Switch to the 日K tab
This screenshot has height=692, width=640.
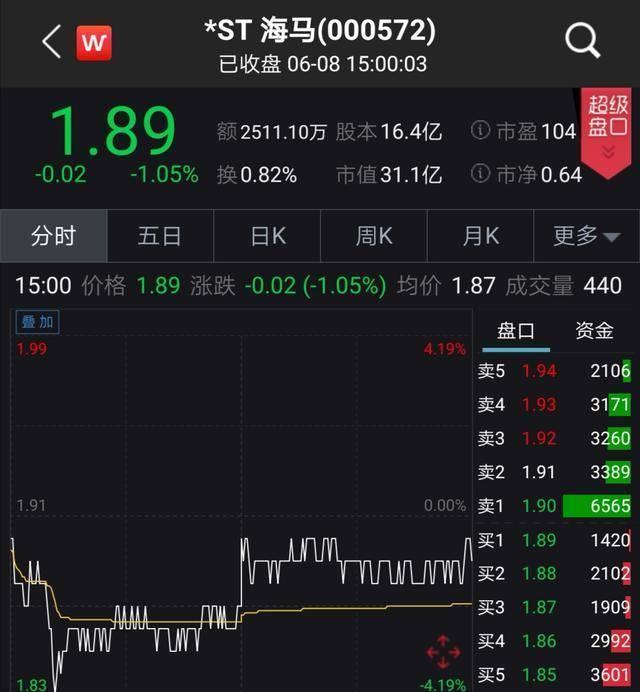(267, 236)
